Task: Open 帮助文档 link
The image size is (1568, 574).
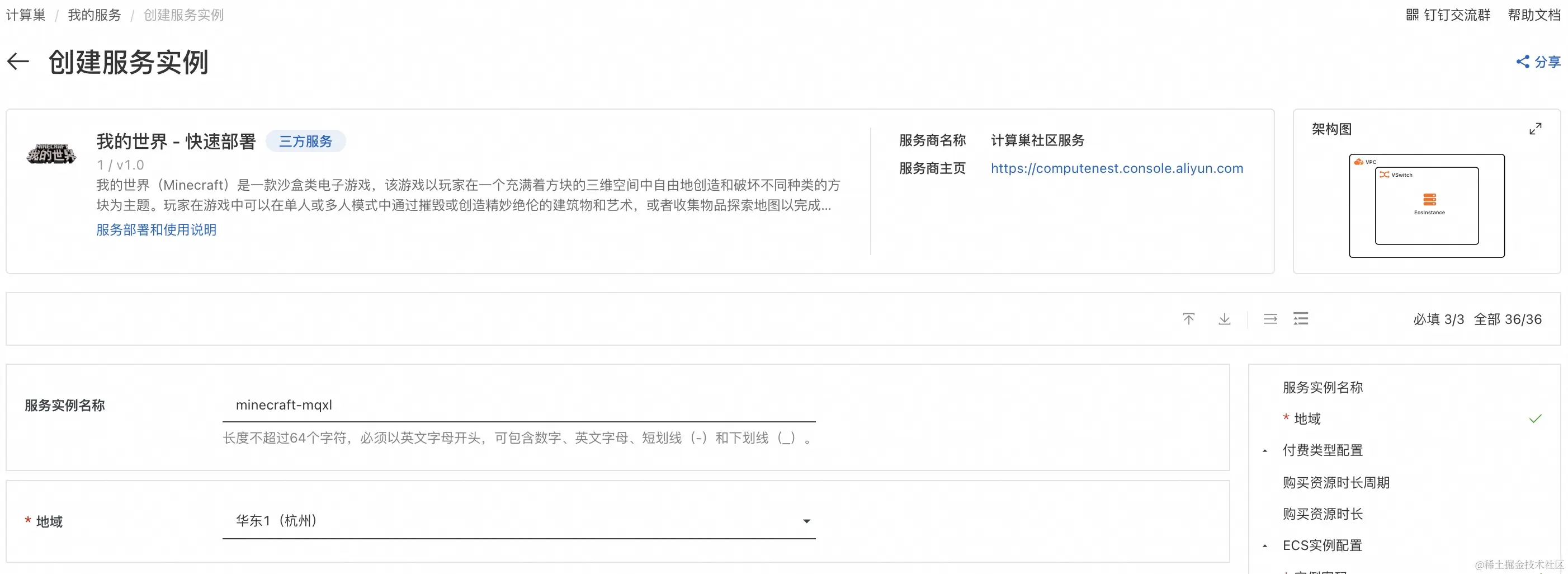Action: pos(1534,15)
